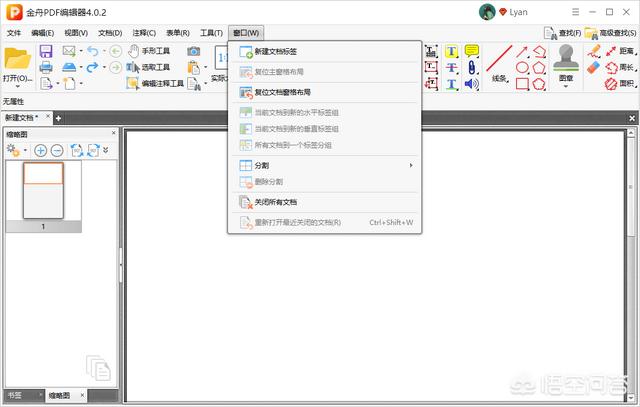Viewport: 640px width, 407px height.
Task: Click the Snapshot camera icon
Action: (x=193, y=51)
